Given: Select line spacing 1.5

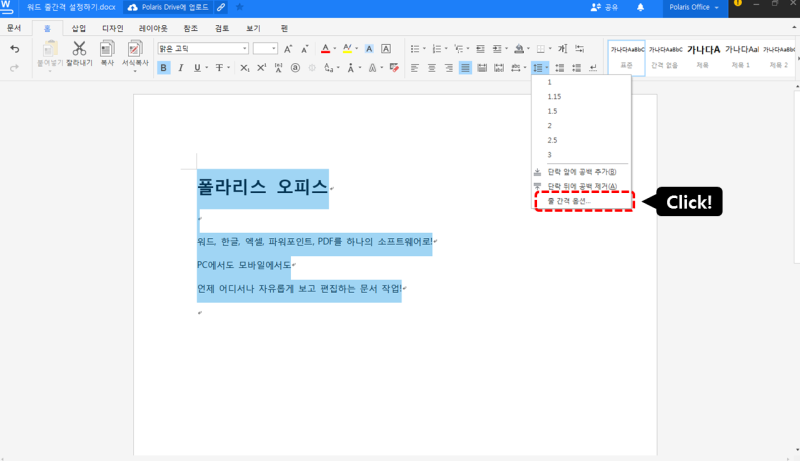Looking at the screenshot, I should pyautogui.click(x=581, y=111).
